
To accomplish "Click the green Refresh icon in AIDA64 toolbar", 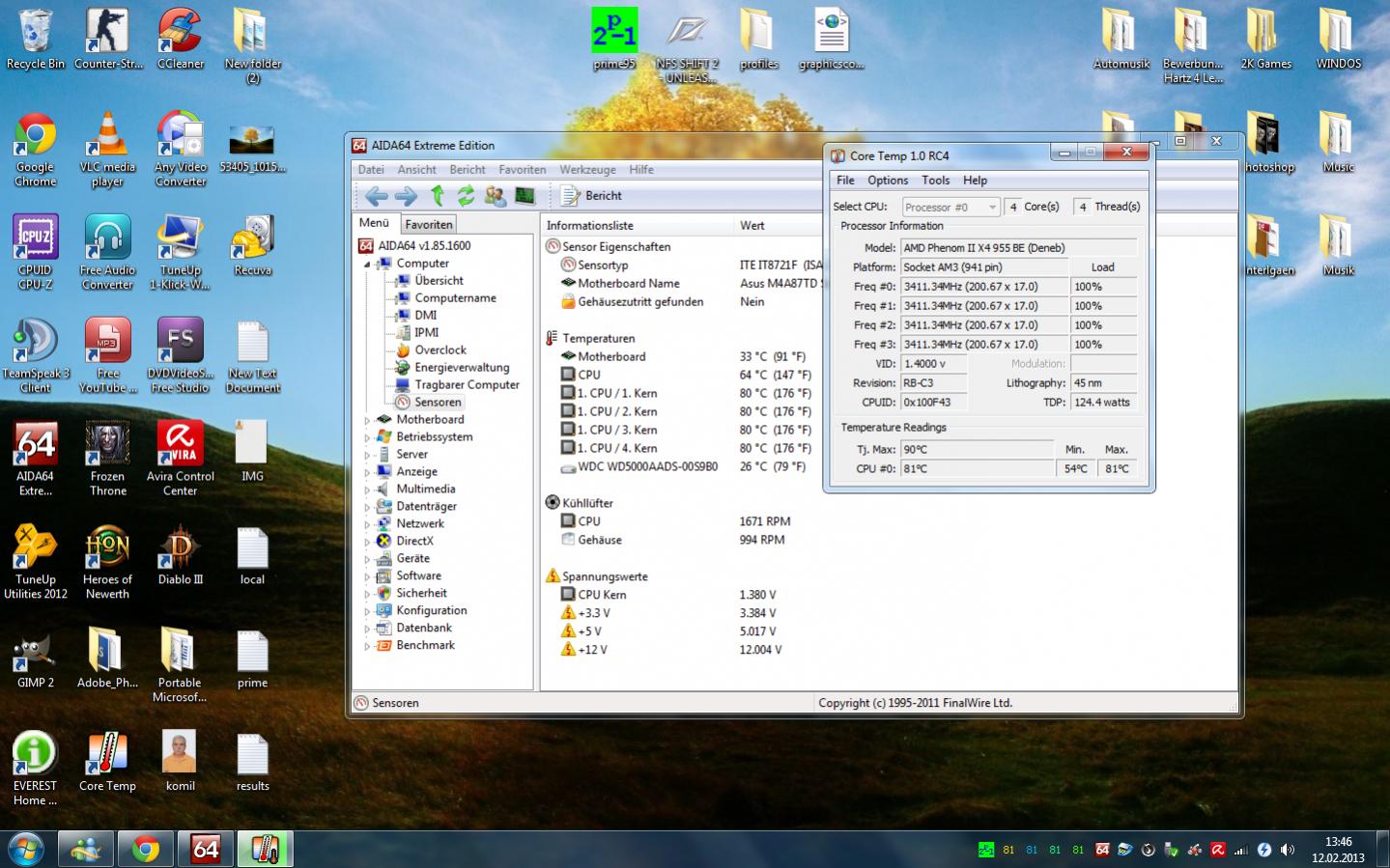I will pos(466,196).
